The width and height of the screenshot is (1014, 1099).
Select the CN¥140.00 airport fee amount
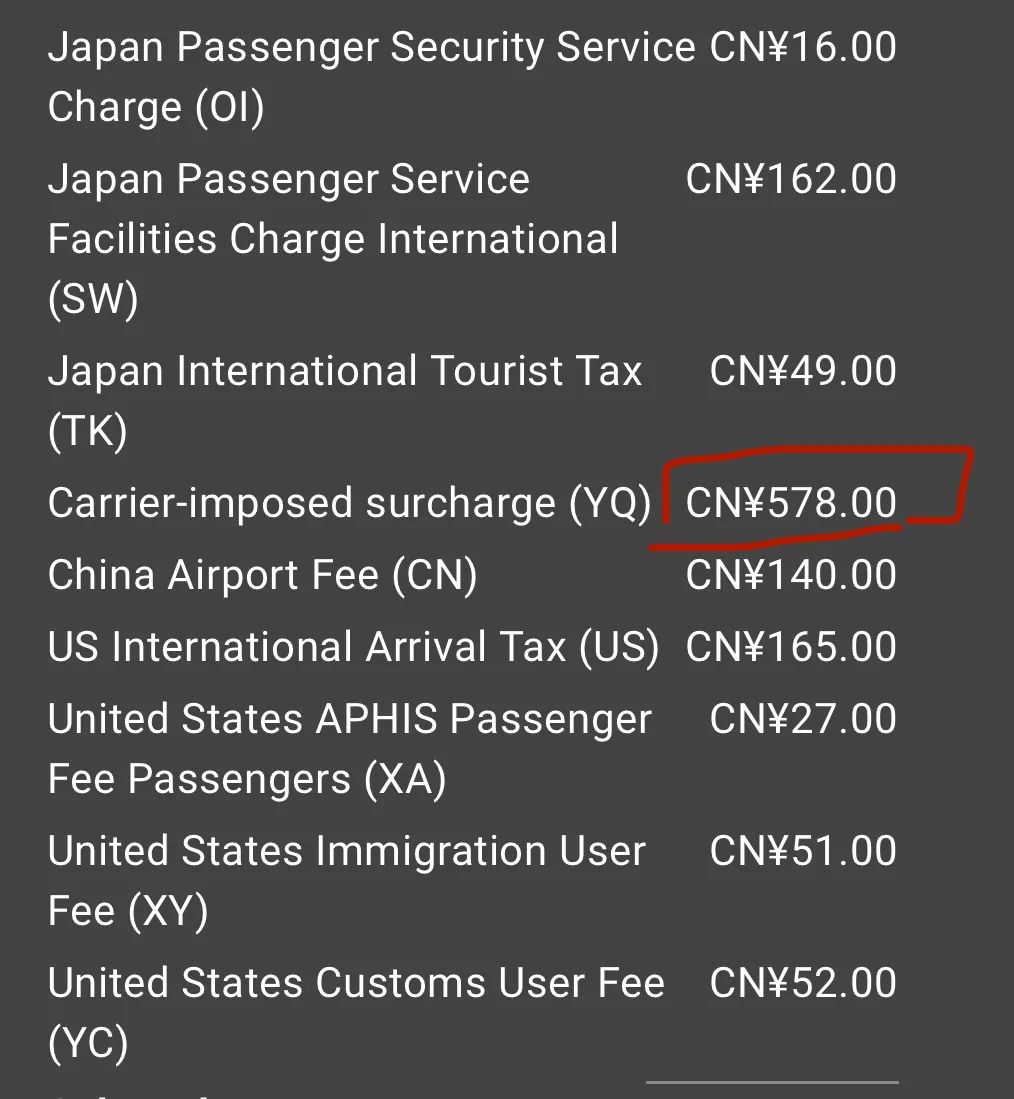click(790, 575)
